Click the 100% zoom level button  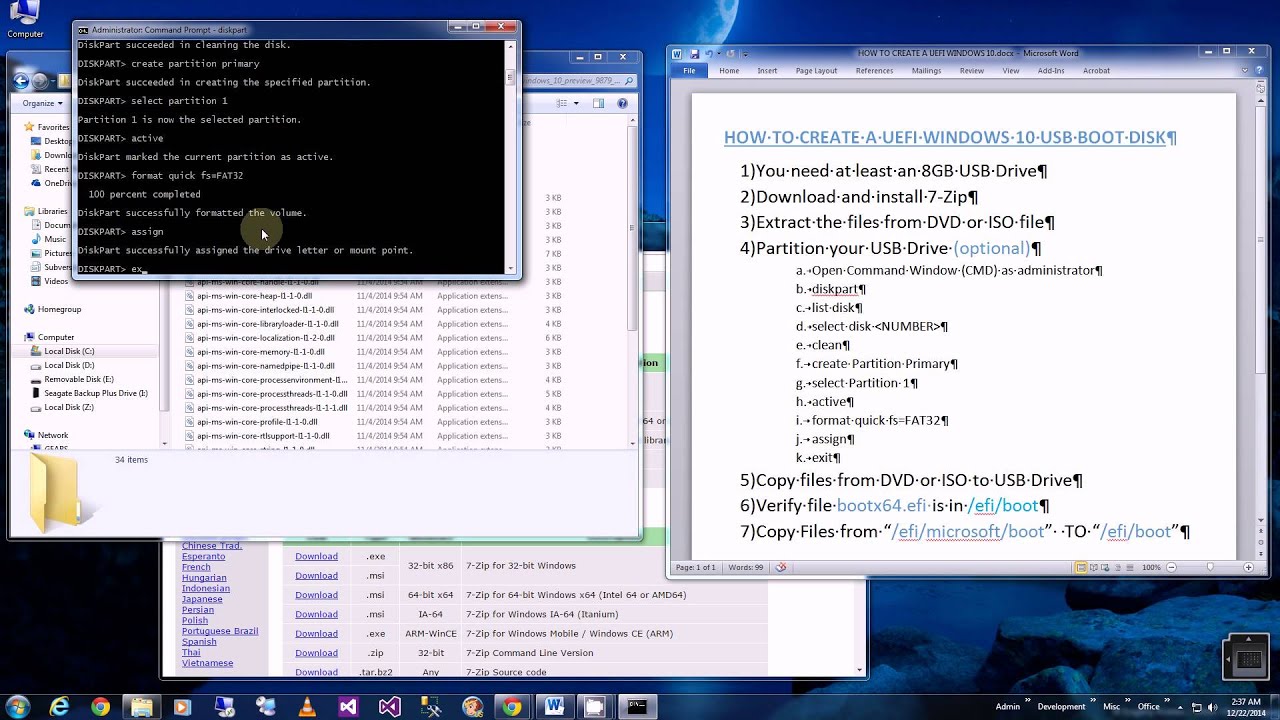(x=1151, y=567)
